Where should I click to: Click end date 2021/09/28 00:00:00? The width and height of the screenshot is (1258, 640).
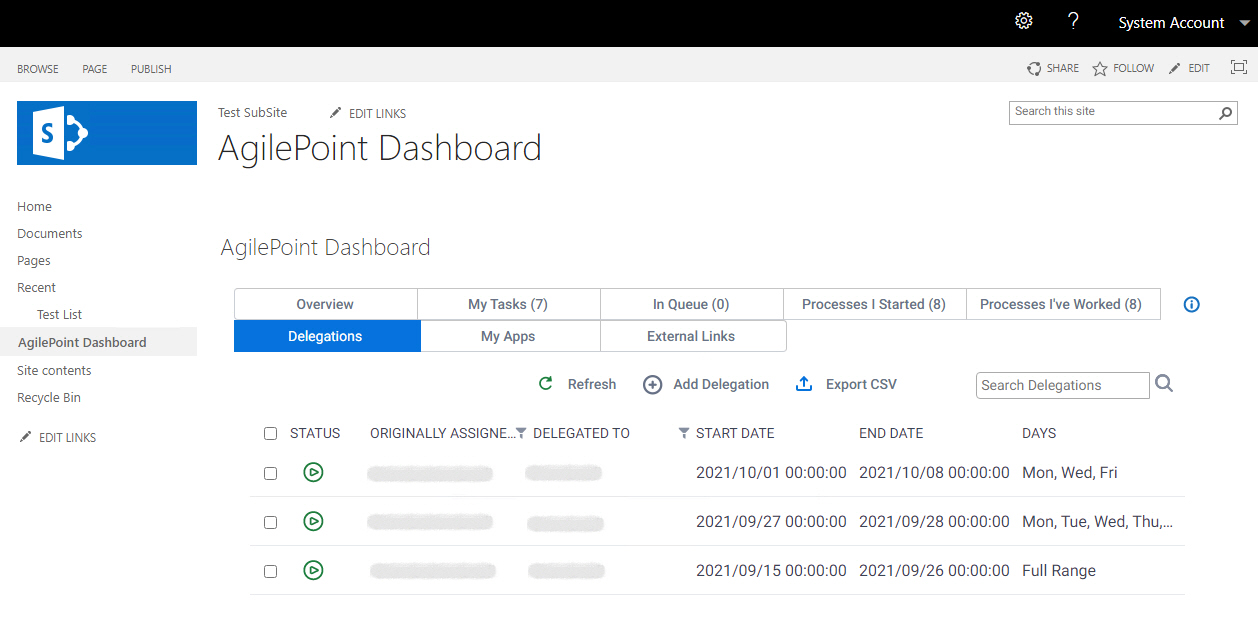pos(934,521)
